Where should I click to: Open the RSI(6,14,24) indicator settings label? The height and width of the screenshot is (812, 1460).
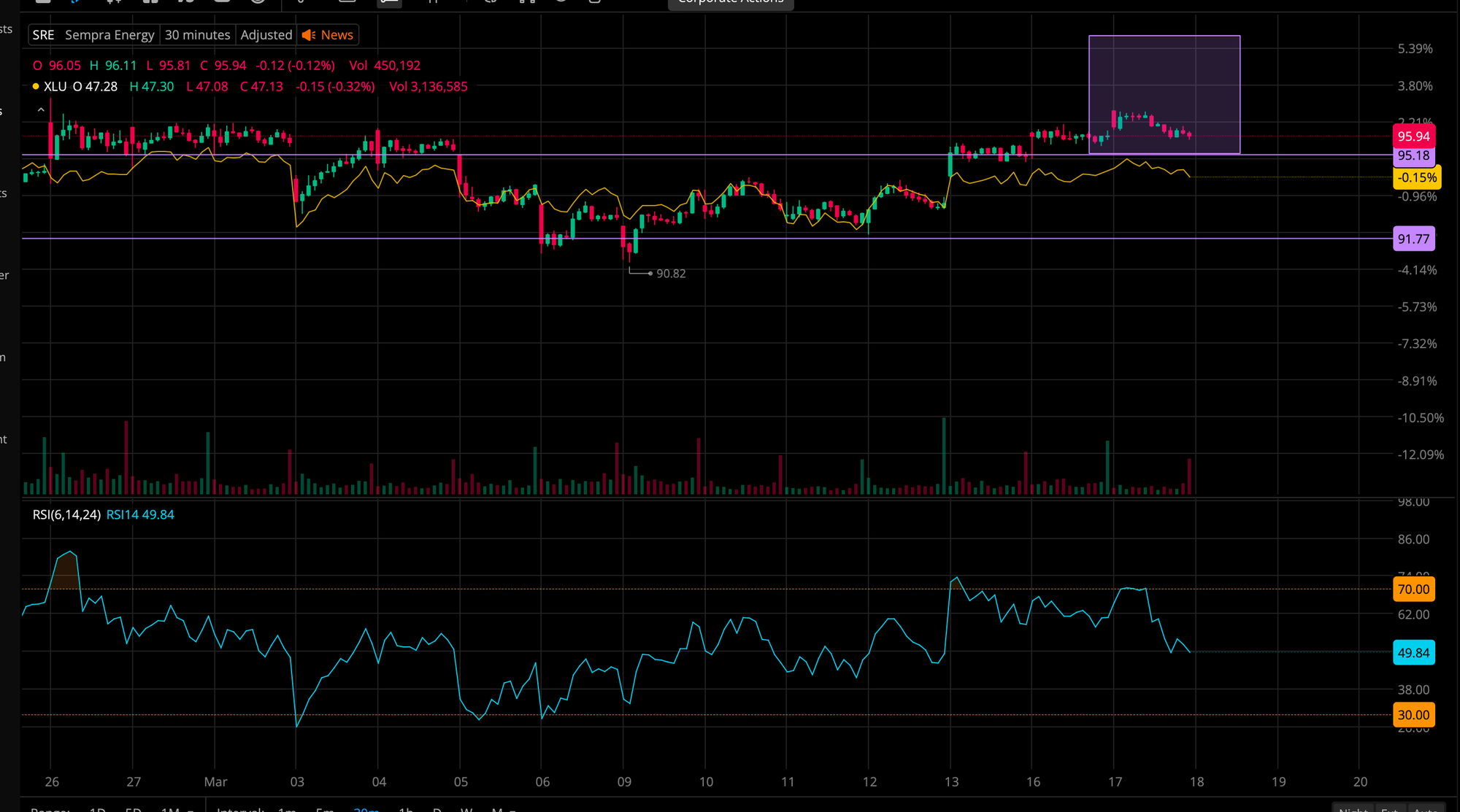coord(66,514)
